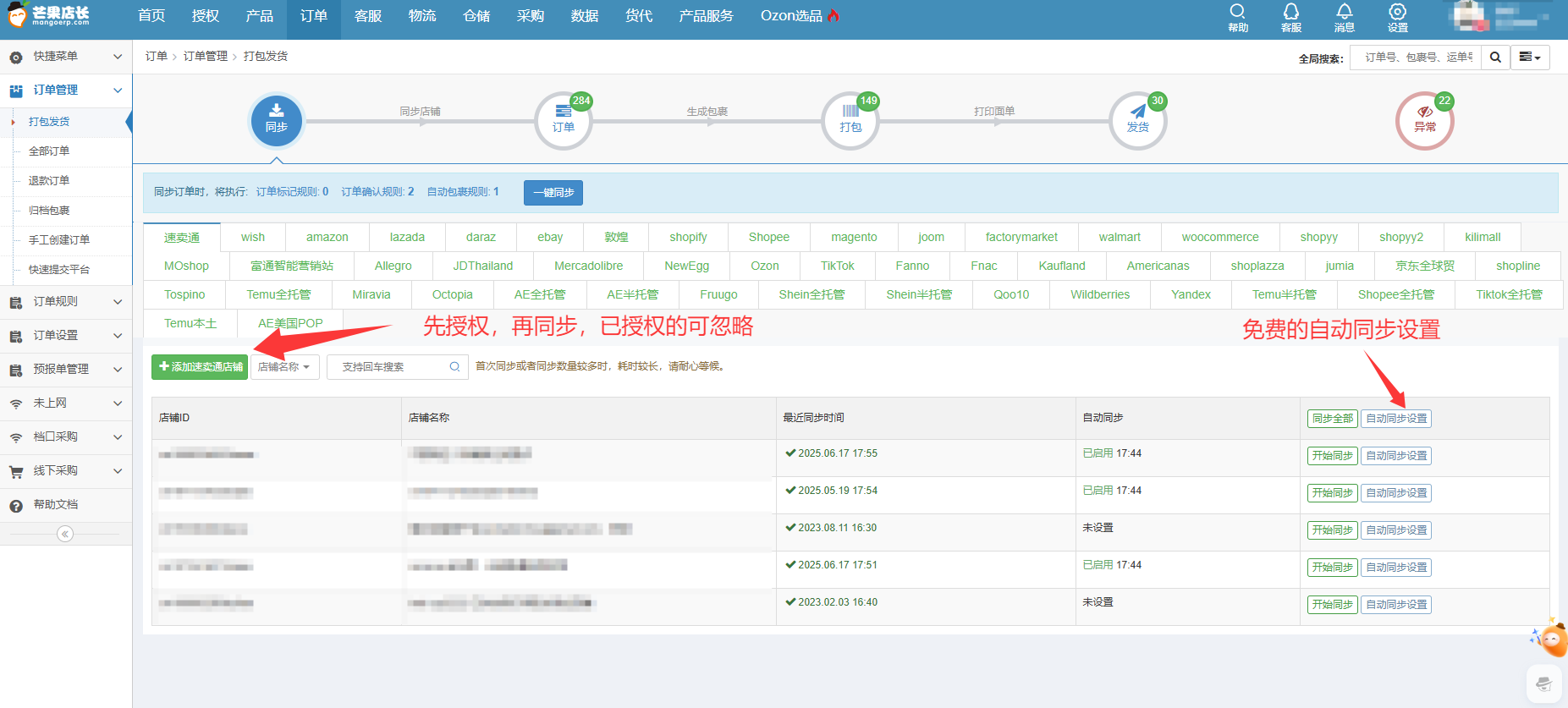Click the 一键同步 button

[x=553, y=193]
